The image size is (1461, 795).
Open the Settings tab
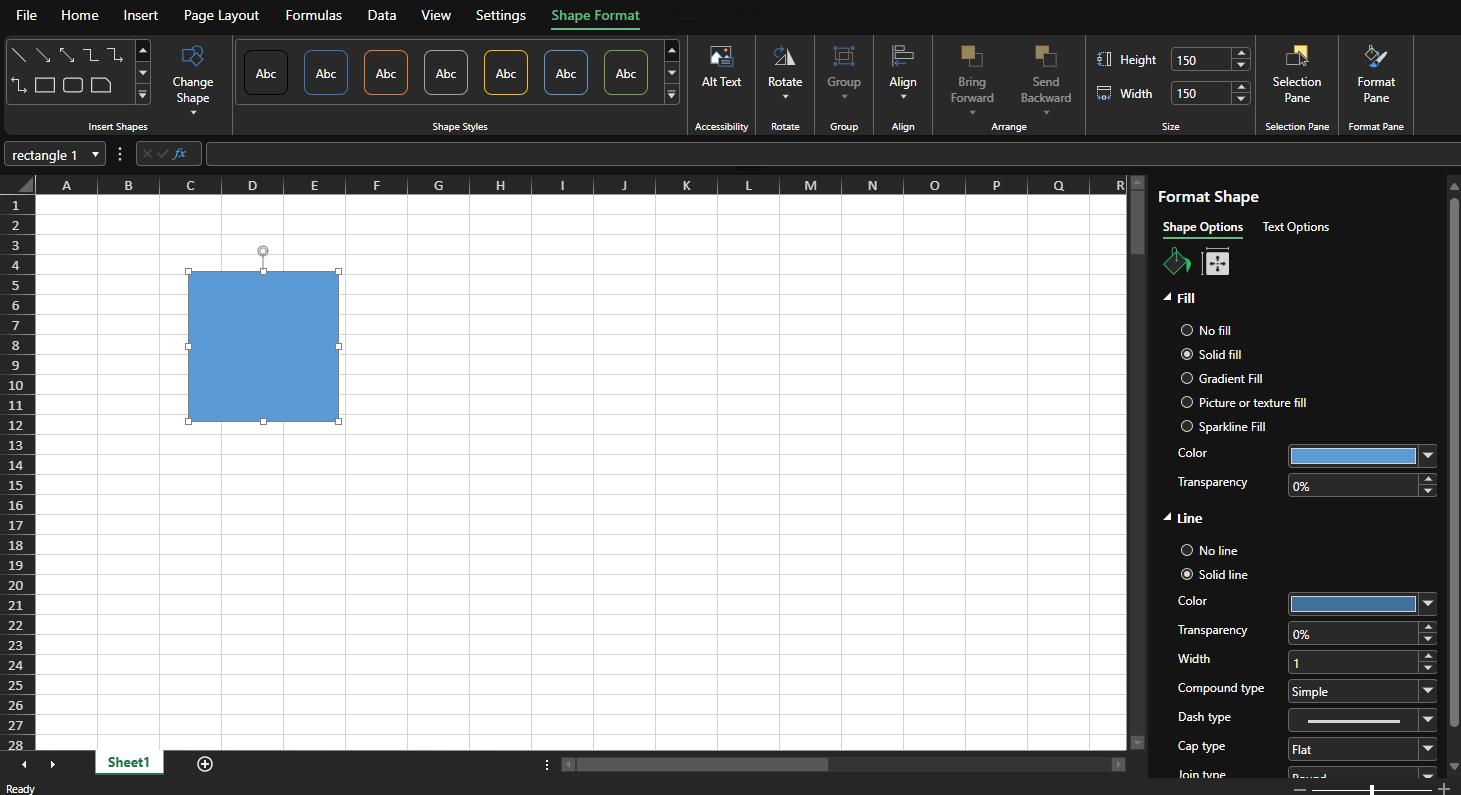501,15
